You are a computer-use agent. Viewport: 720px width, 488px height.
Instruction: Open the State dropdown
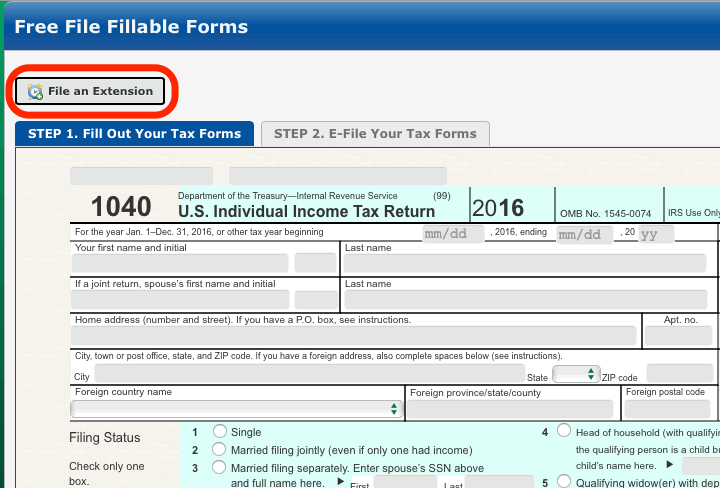pos(576,374)
